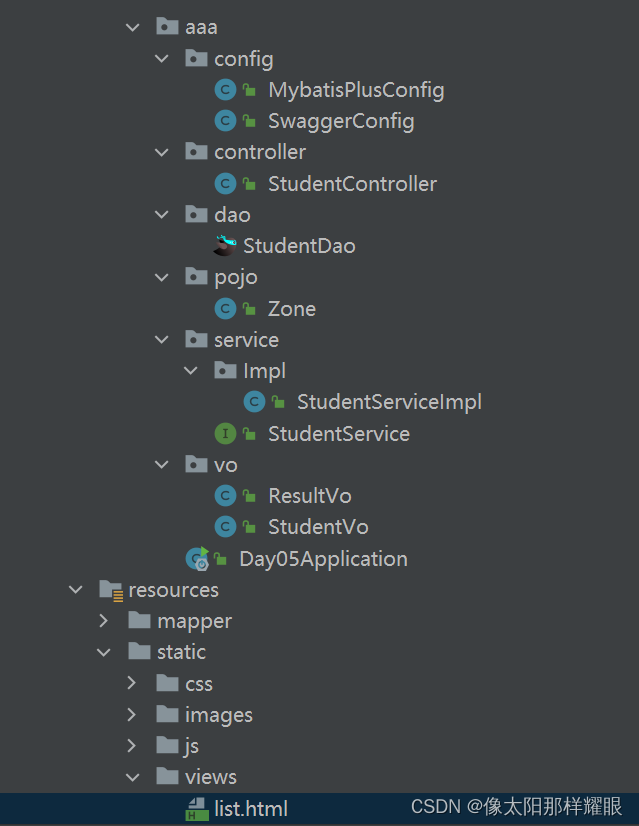This screenshot has width=639, height=826.
Task: Click the Spring Boot icon on Day05Application
Action: 196,558
